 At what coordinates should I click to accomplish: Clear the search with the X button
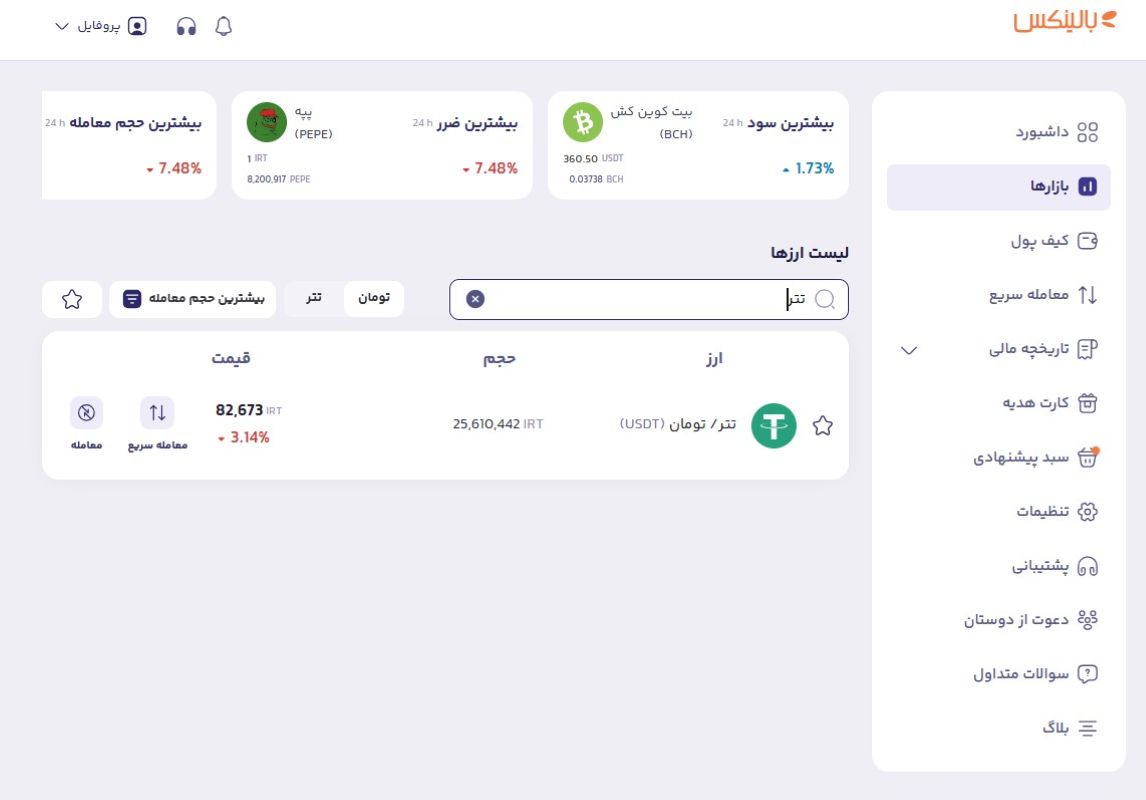pos(475,299)
